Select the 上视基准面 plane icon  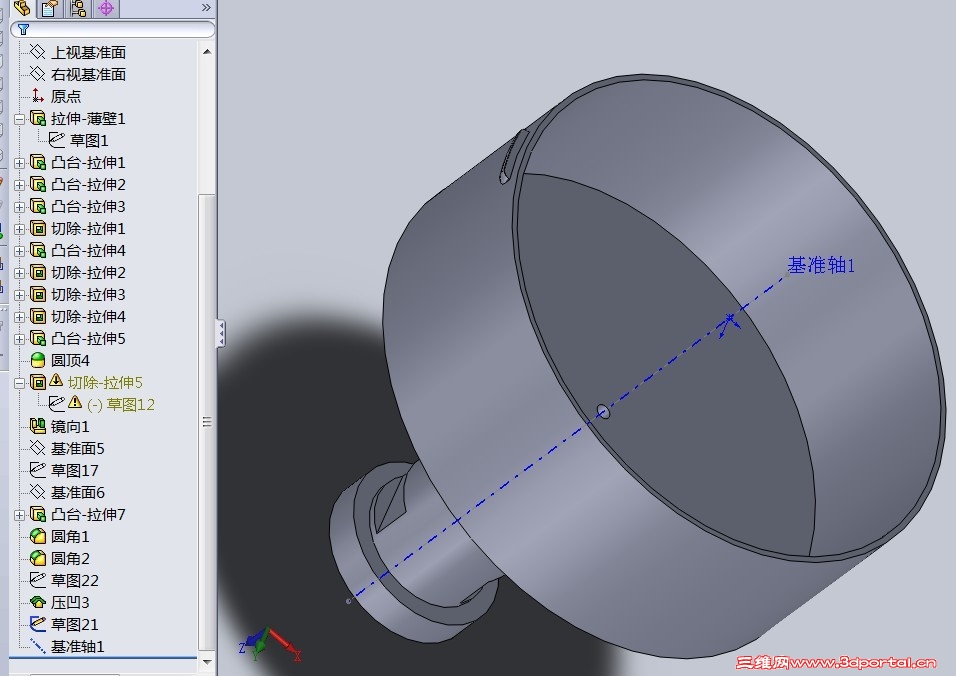point(38,52)
